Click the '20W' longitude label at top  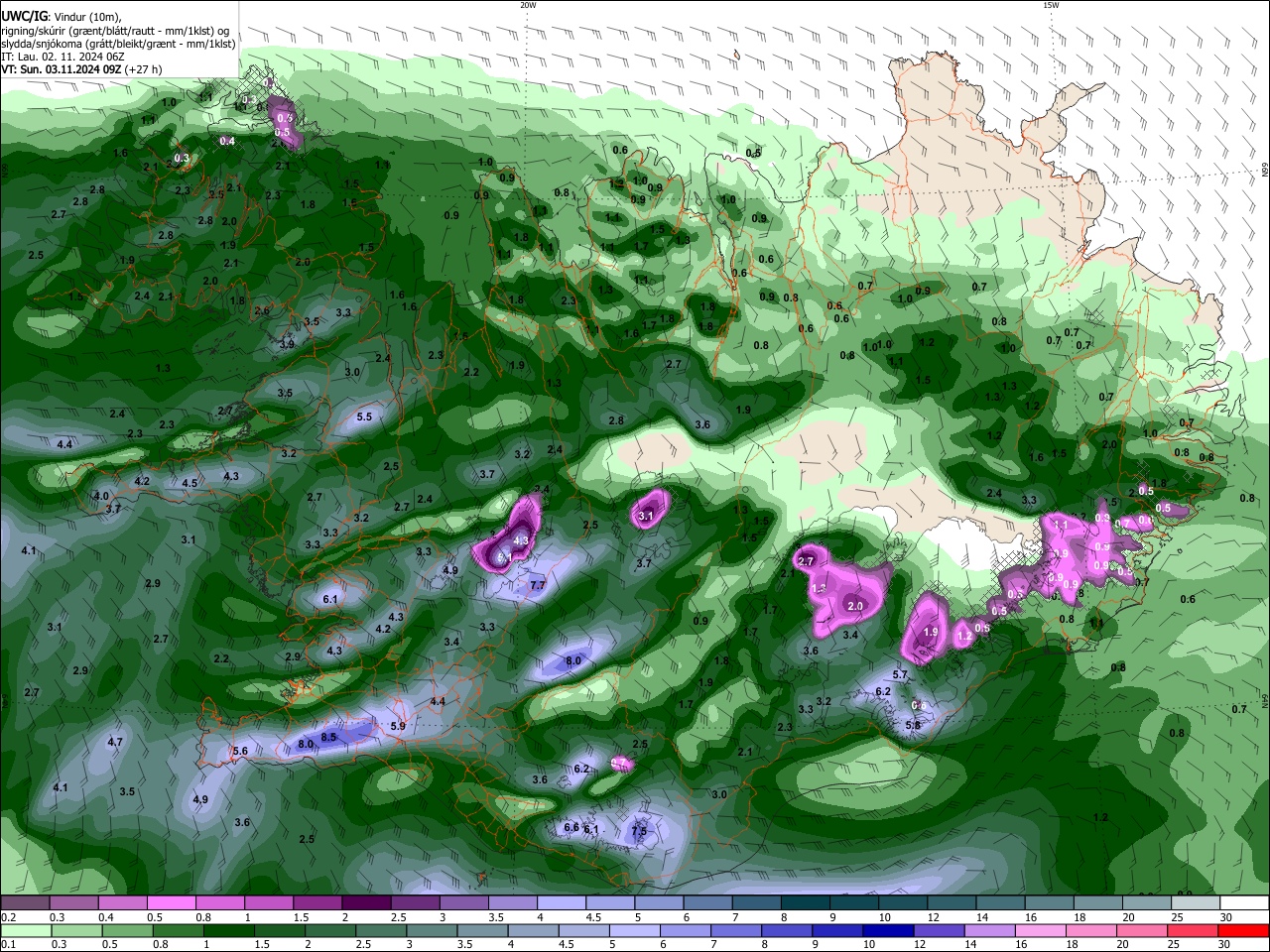528,5
